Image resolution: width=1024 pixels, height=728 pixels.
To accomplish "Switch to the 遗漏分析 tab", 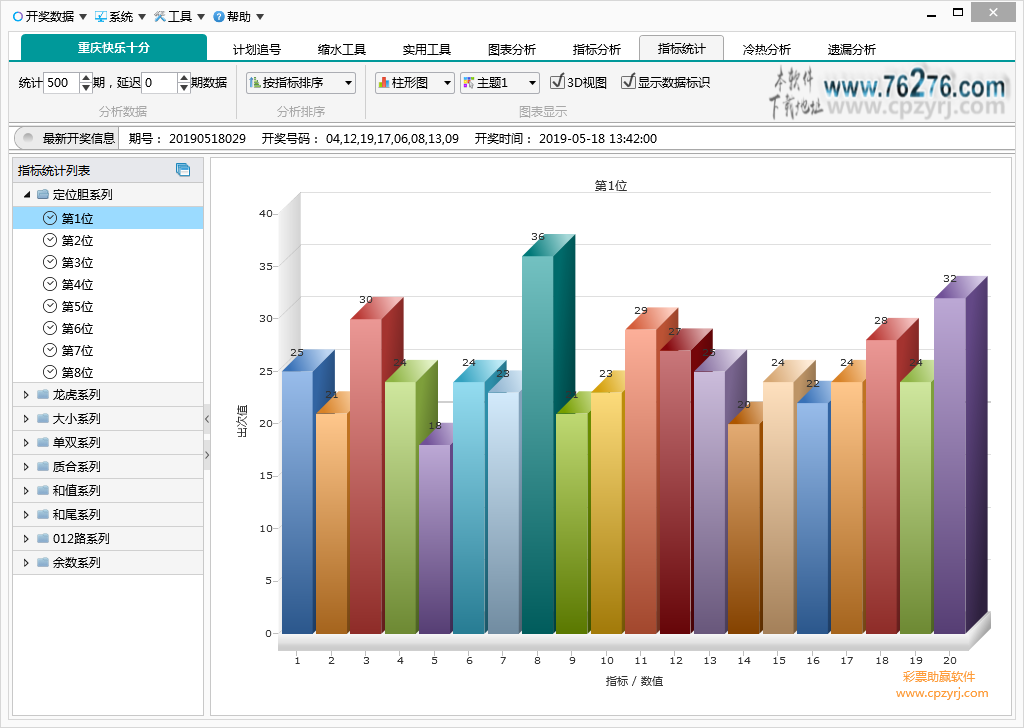I will pyautogui.click(x=851, y=49).
